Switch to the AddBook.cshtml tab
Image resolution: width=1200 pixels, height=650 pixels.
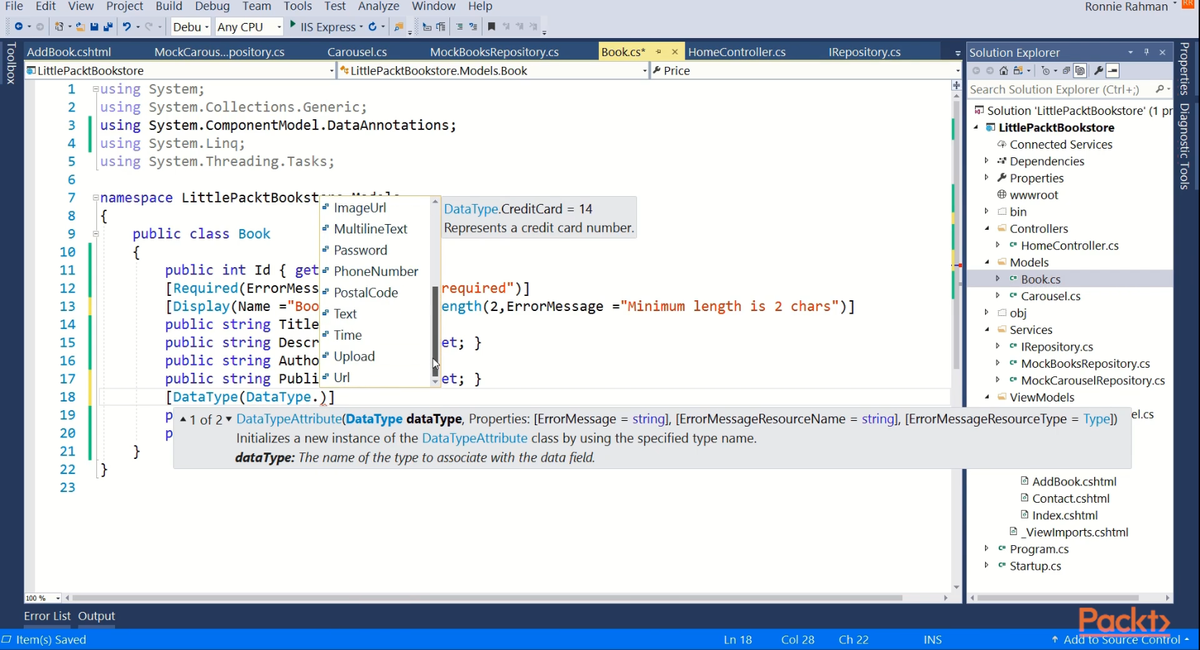(x=69, y=52)
